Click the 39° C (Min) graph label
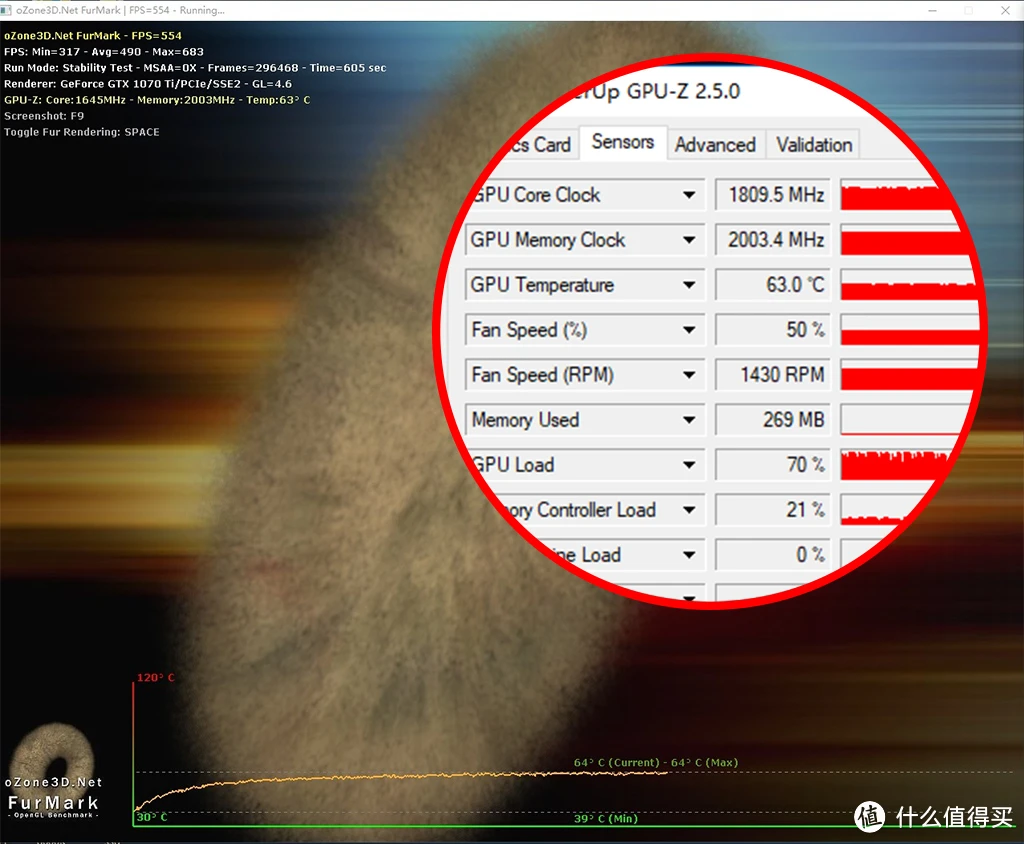Image resolution: width=1024 pixels, height=844 pixels. (x=605, y=819)
